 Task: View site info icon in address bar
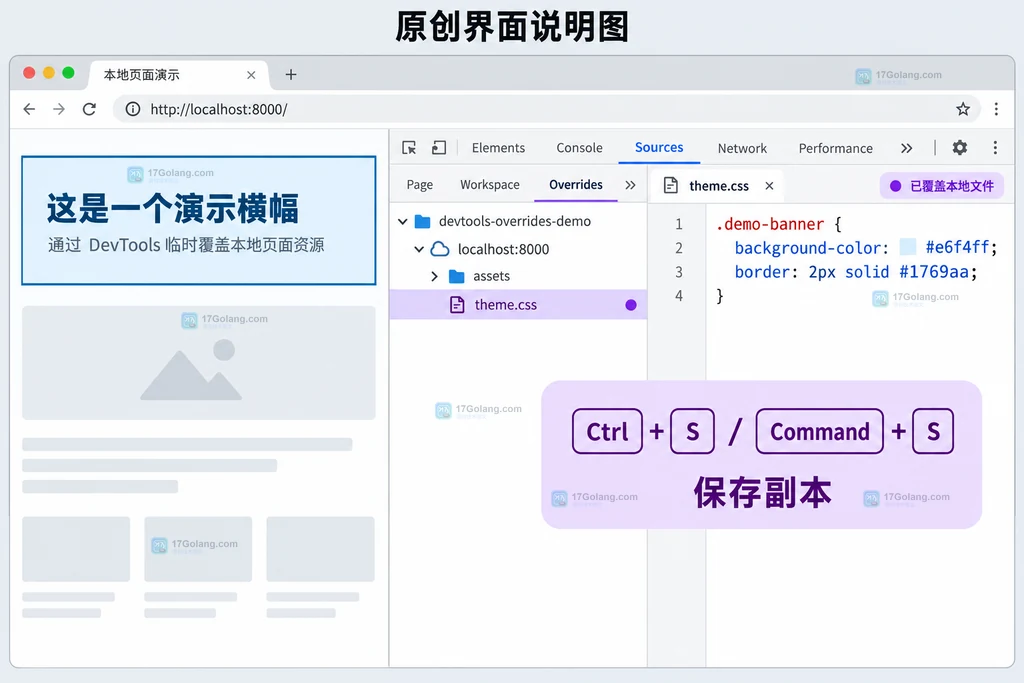pyautogui.click(x=133, y=109)
